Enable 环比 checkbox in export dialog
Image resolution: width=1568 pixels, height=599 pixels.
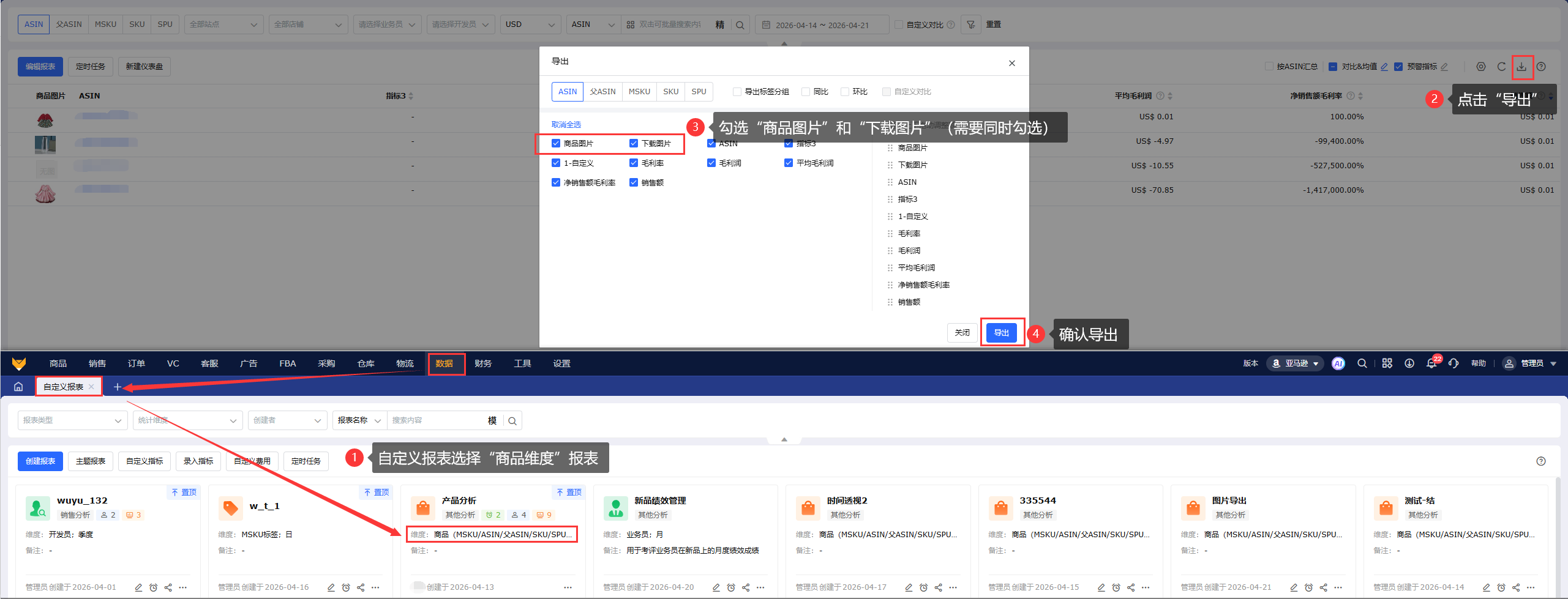pyautogui.click(x=845, y=92)
